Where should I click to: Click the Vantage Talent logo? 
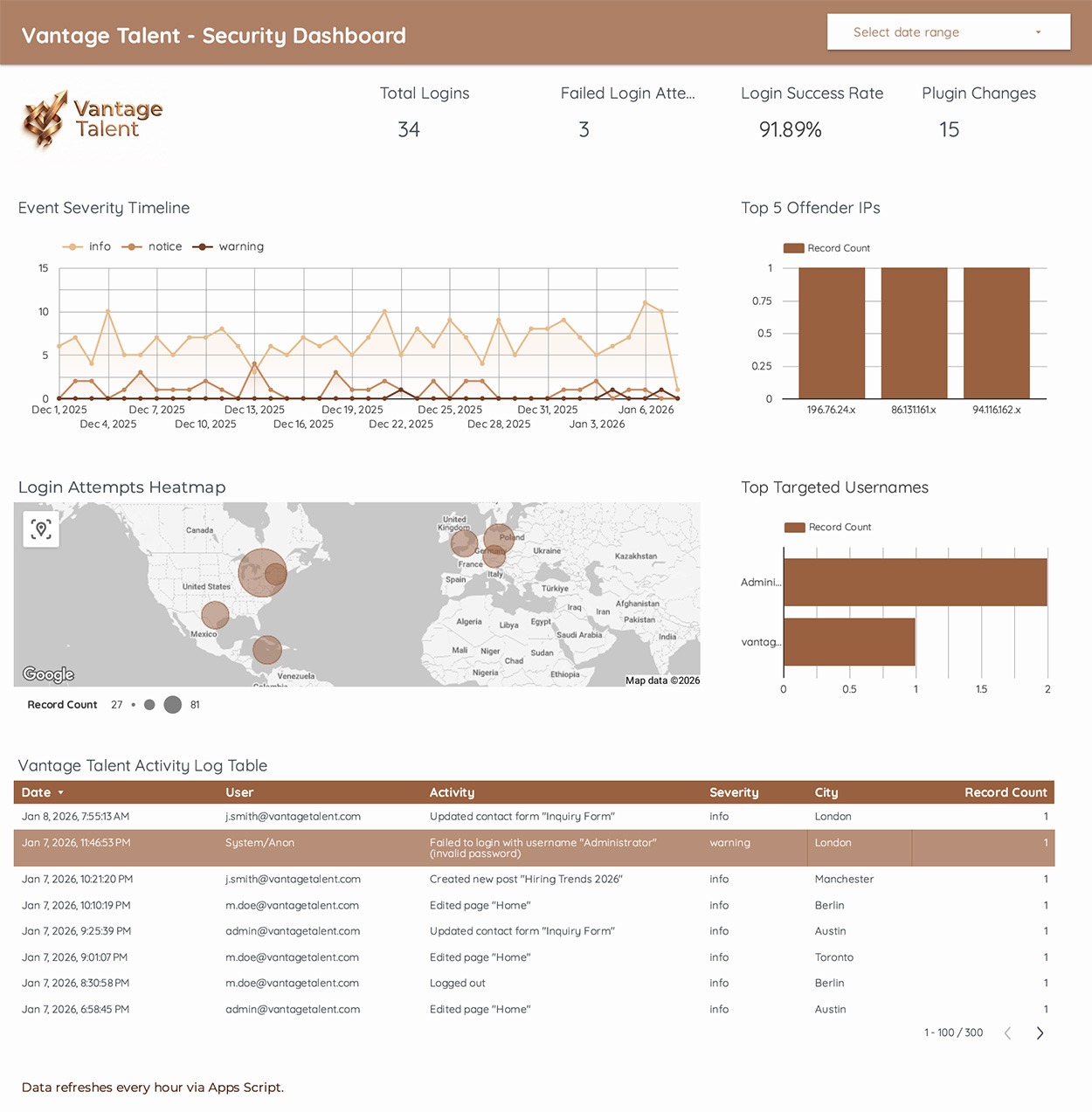click(93, 120)
